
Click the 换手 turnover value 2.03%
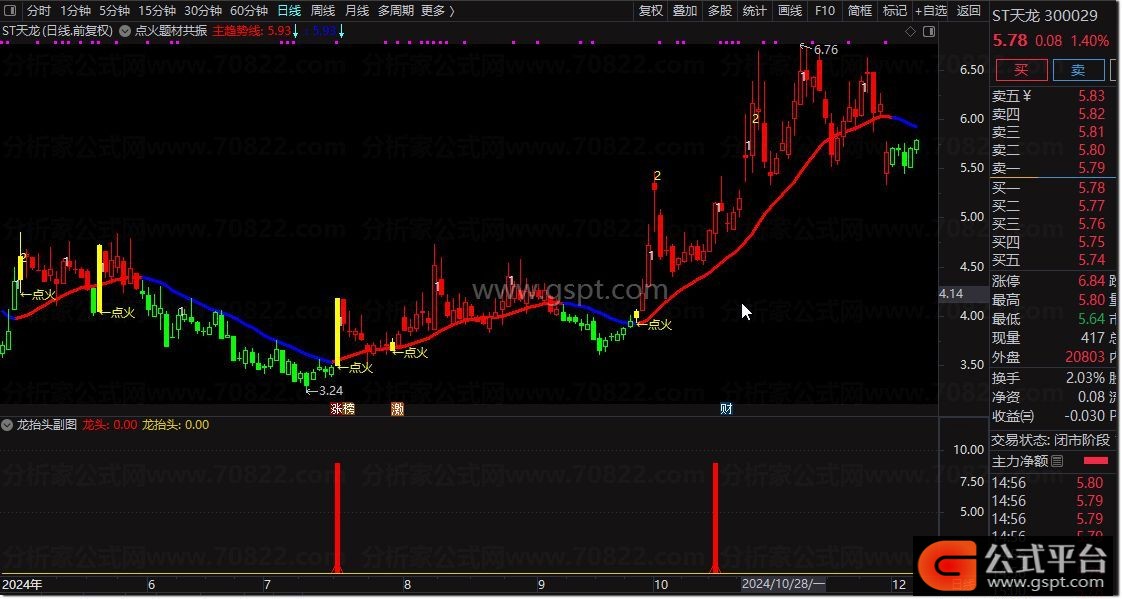pyautogui.click(x=1086, y=378)
